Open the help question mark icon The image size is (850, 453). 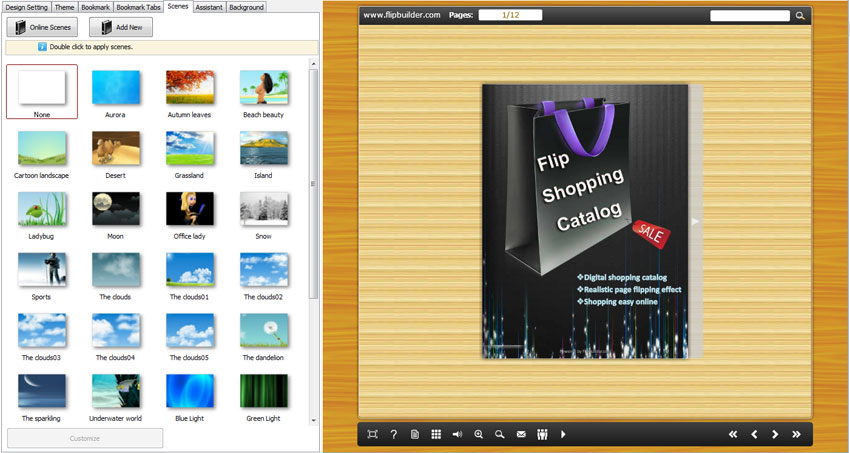coord(393,434)
